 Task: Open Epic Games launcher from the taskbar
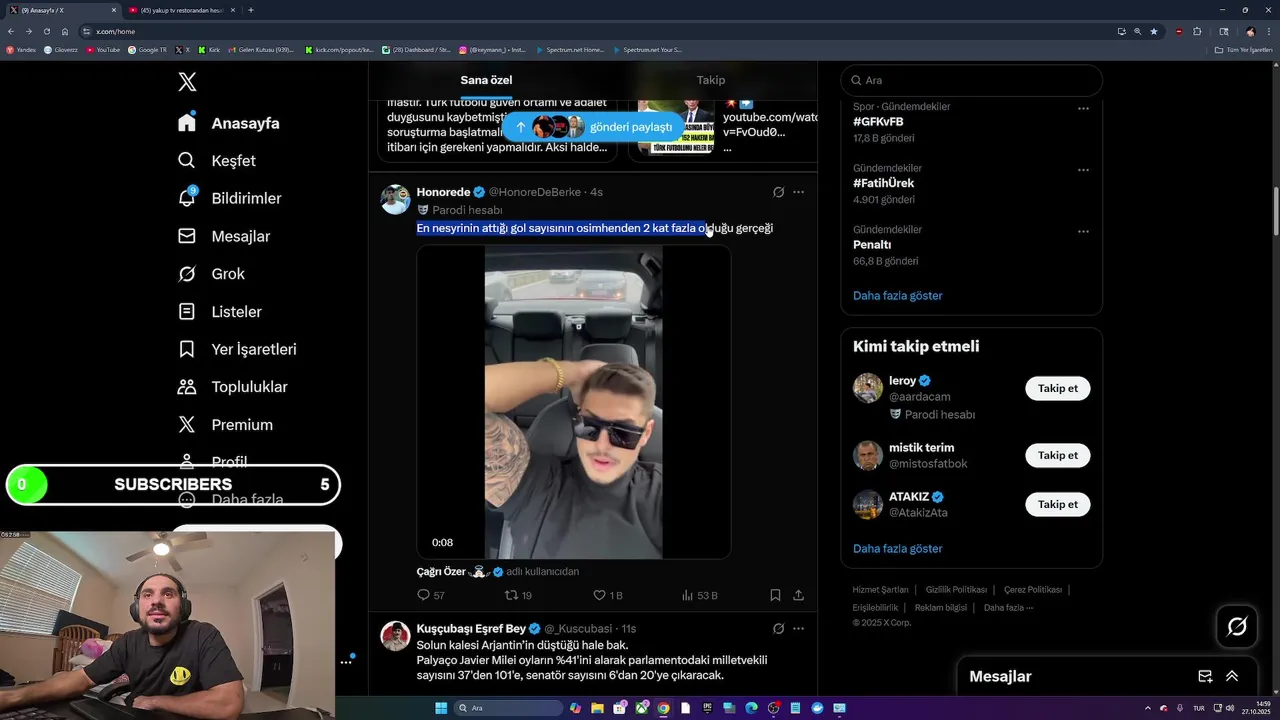[707, 708]
